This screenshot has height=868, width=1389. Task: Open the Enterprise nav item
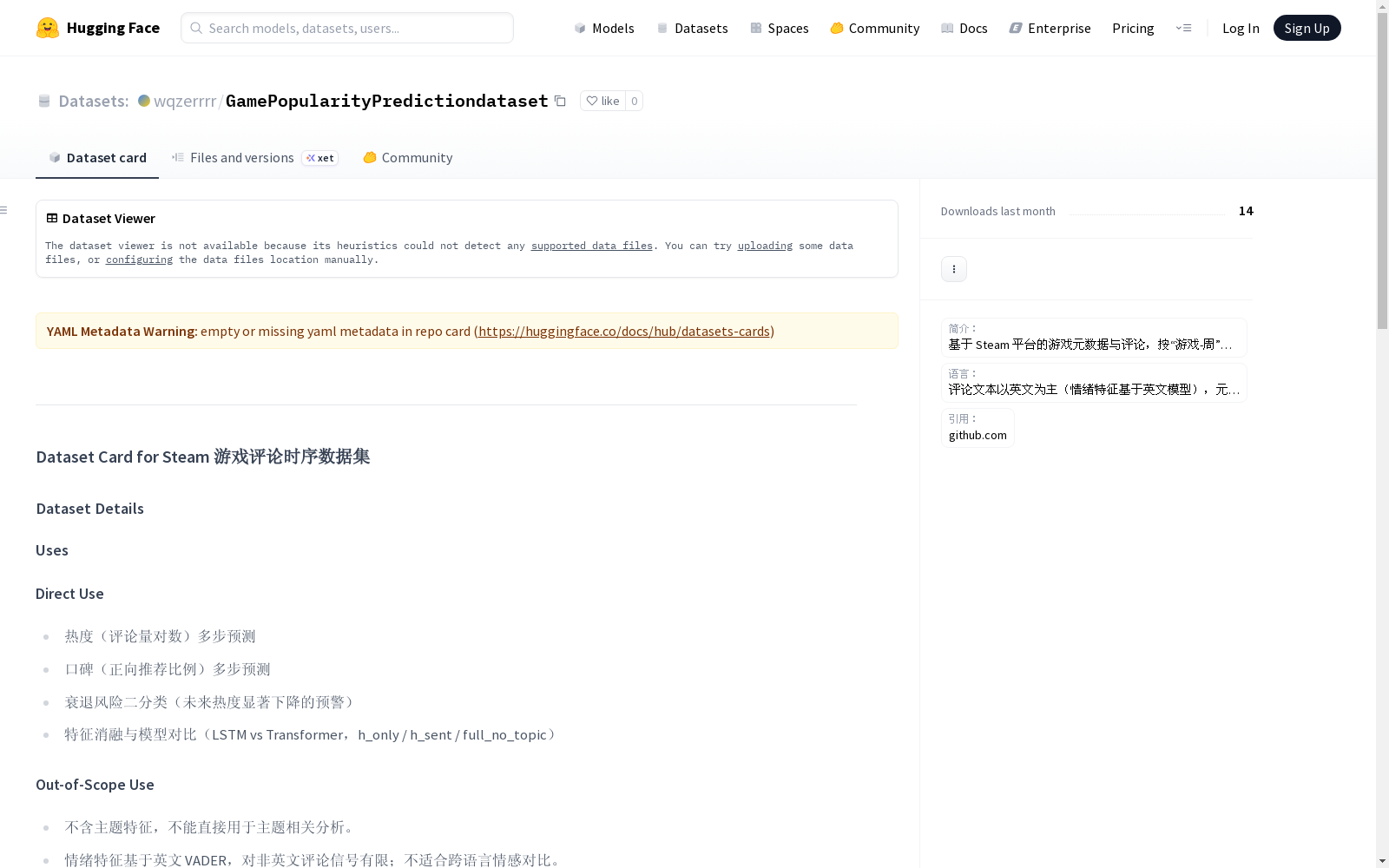1050,28
